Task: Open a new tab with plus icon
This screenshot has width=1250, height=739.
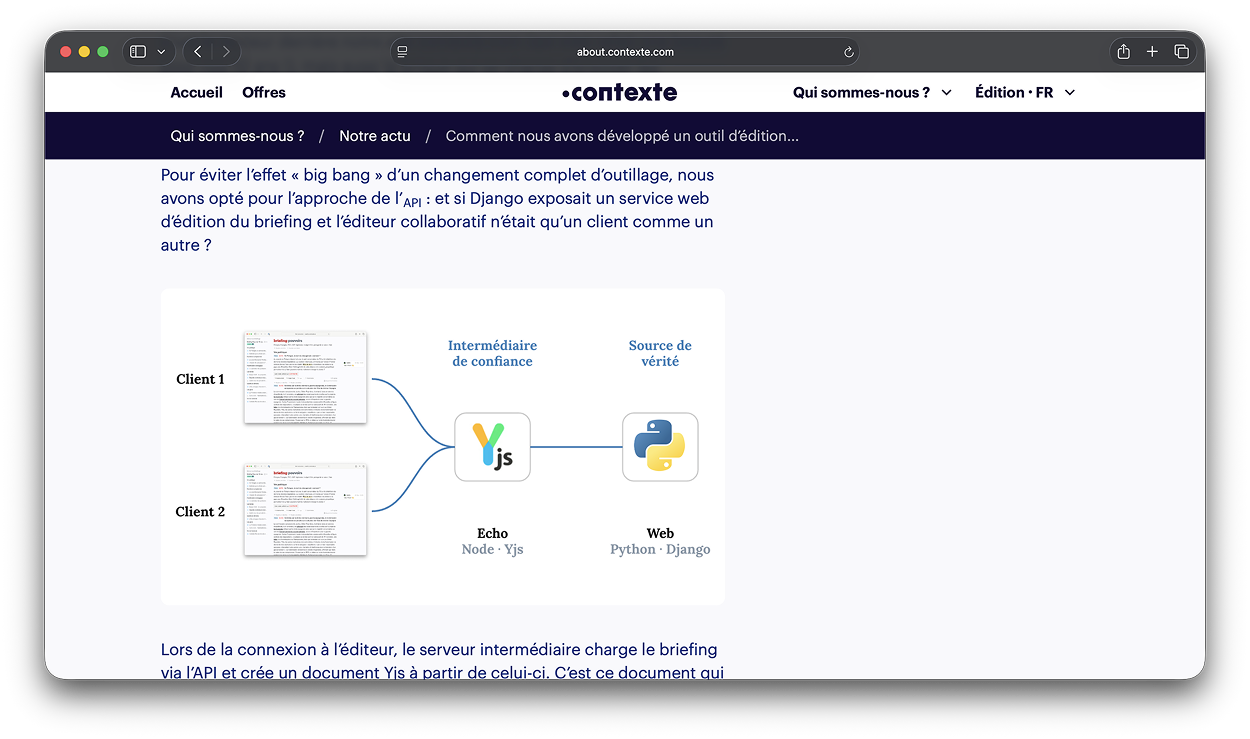Action: click(1152, 51)
